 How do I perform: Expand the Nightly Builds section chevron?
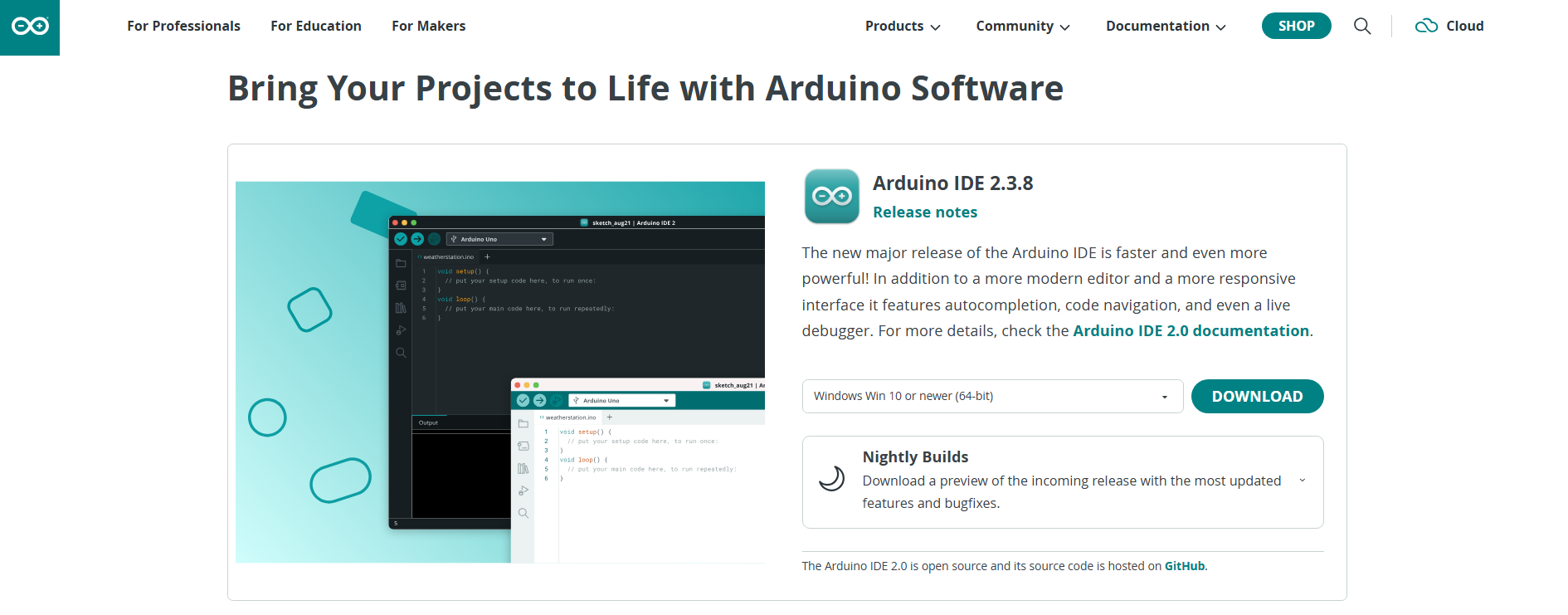tap(1303, 481)
